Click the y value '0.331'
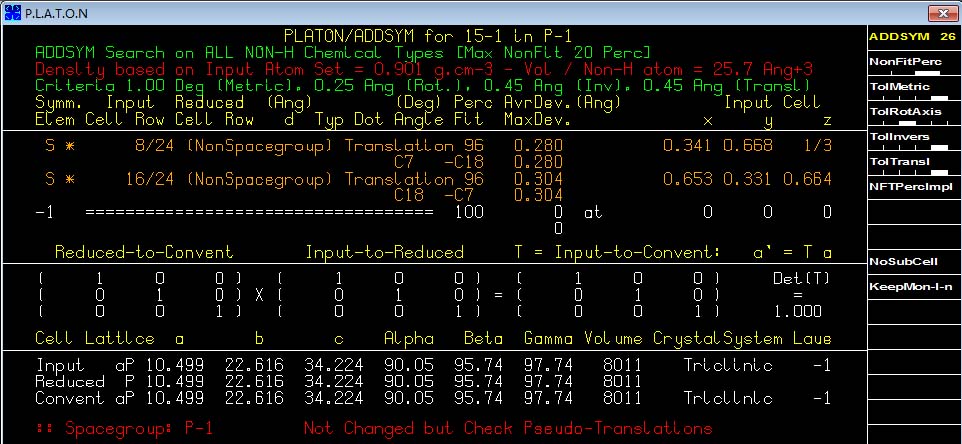Viewport: 962px width, 444px height. click(747, 179)
